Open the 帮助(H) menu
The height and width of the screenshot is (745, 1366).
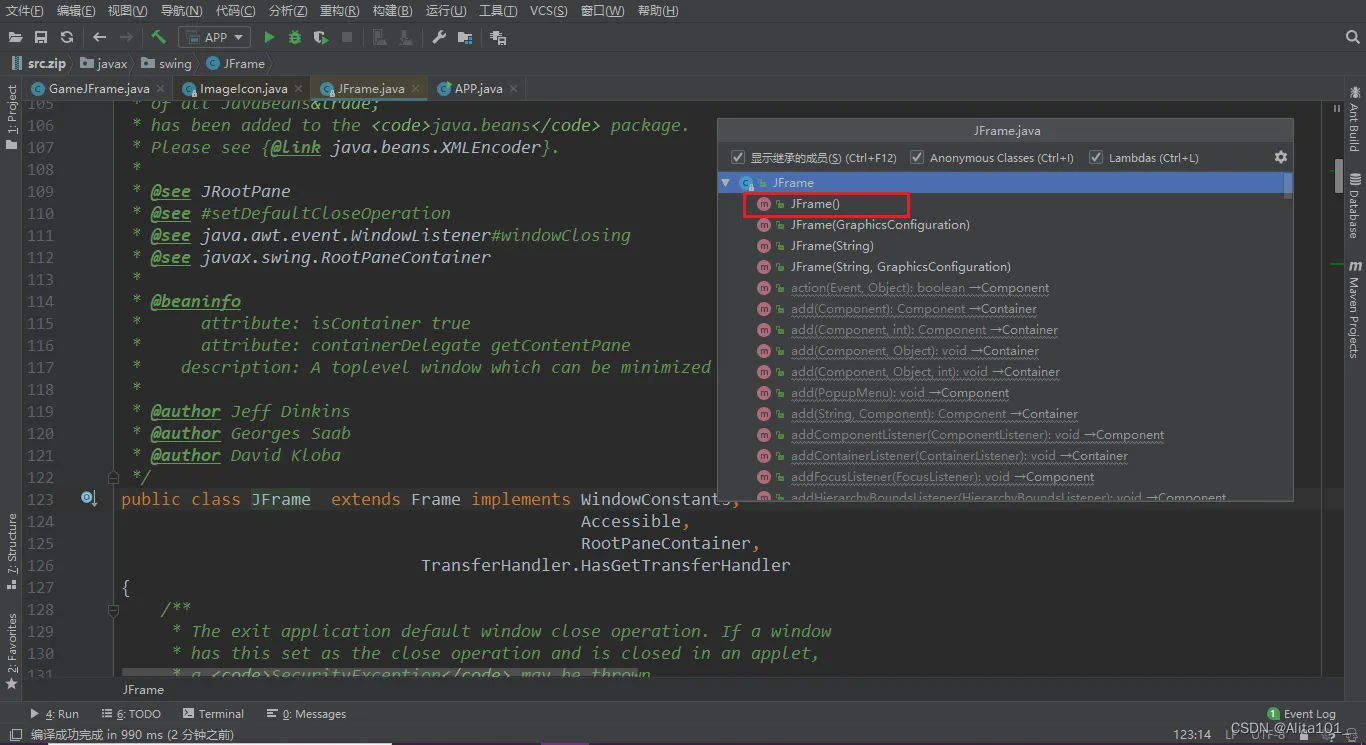tap(657, 11)
